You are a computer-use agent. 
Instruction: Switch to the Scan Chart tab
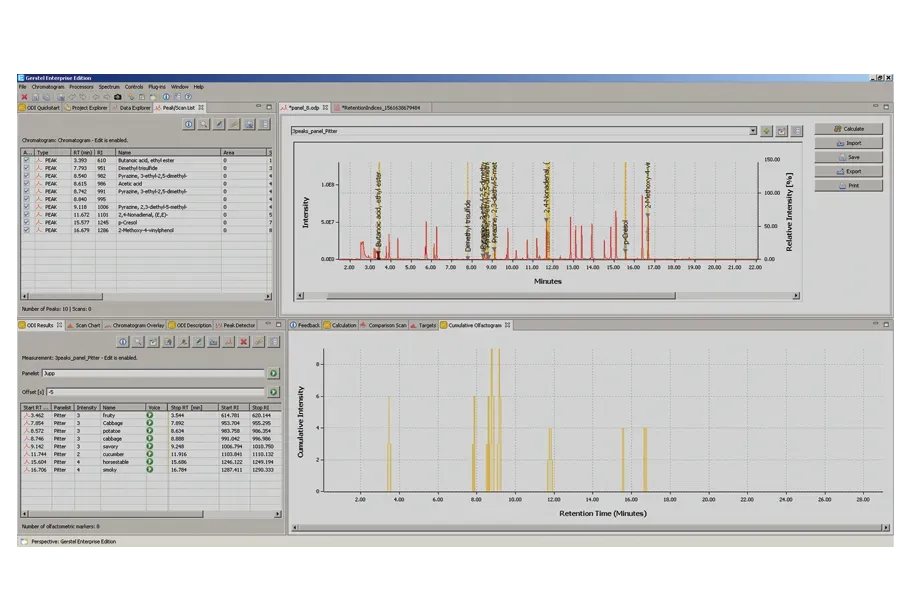pos(88,325)
